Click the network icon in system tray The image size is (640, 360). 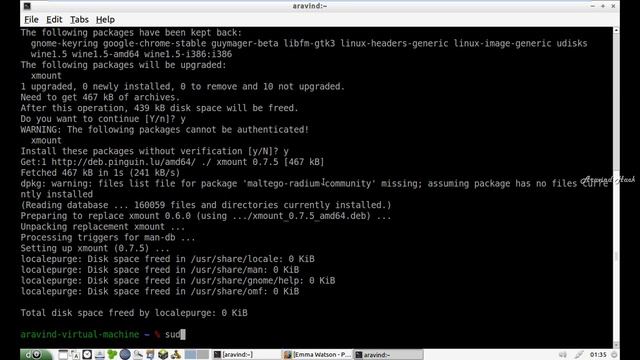click(x=579, y=355)
